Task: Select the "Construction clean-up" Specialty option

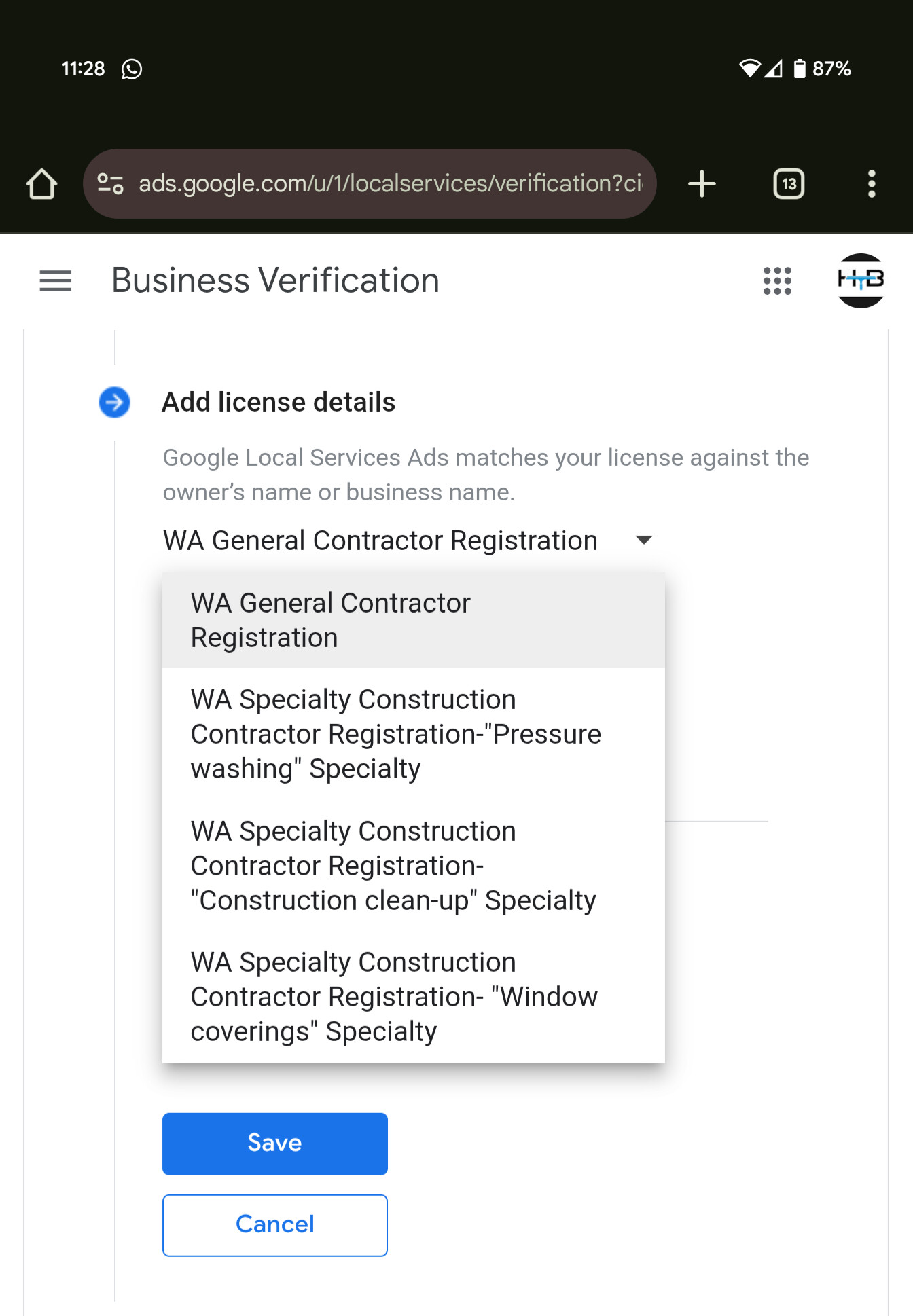Action: pos(414,866)
